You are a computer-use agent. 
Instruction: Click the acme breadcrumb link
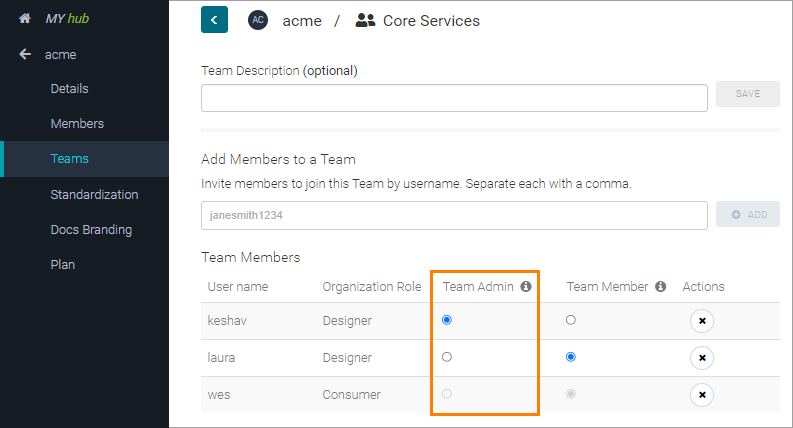pos(300,21)
